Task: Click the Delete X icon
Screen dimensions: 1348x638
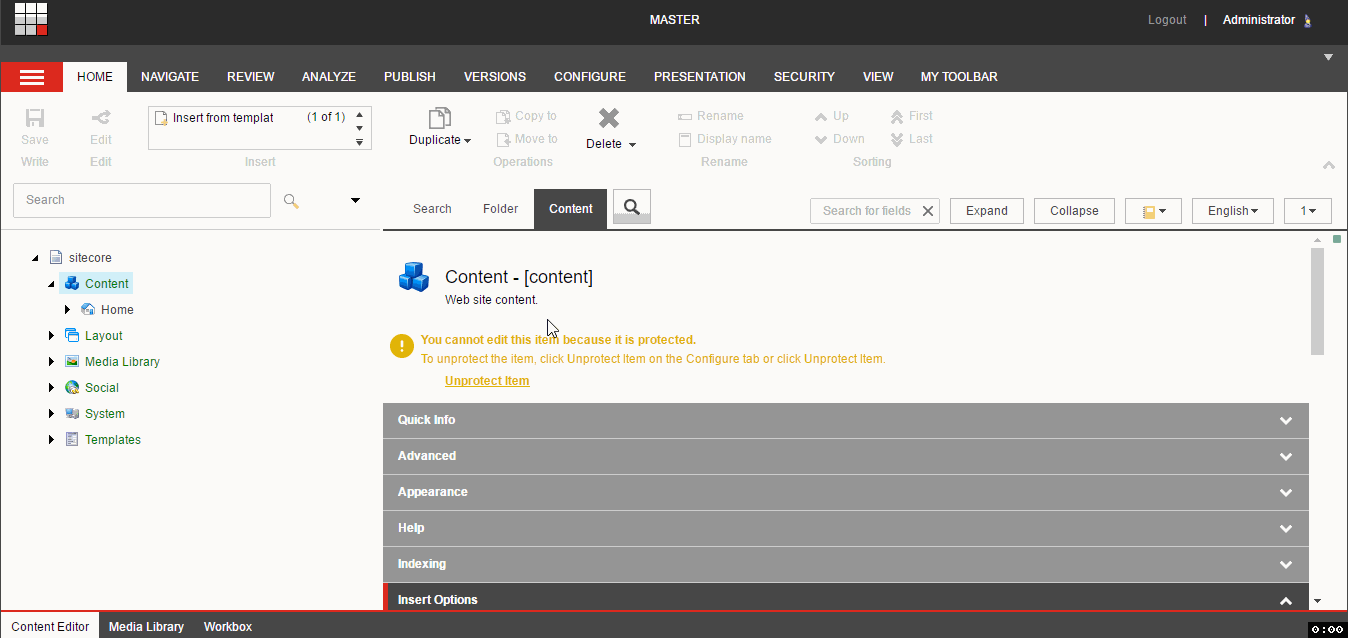Action: pos(609,118)
